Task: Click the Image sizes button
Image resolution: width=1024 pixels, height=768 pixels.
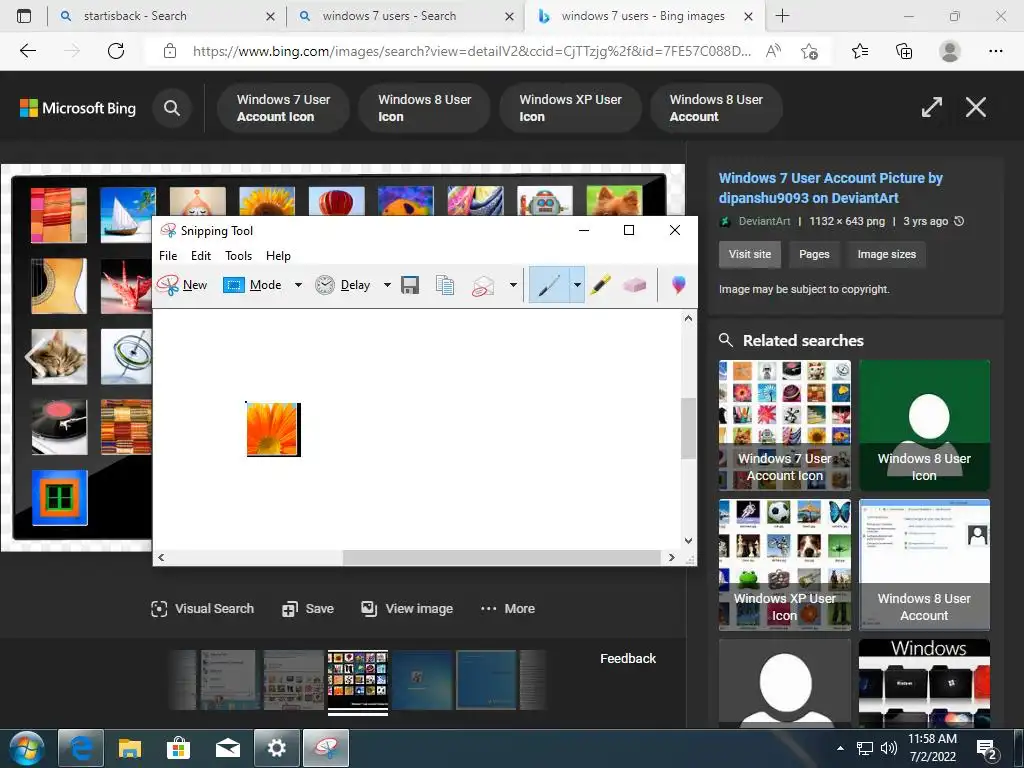Action: [886, 255]
